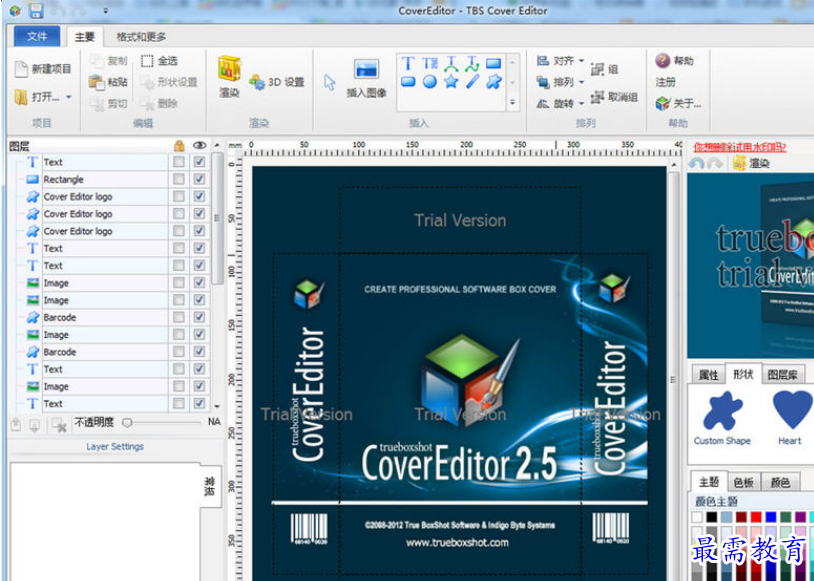Select the arrow pointer tool
814x581 pixels.
[329, 82]
